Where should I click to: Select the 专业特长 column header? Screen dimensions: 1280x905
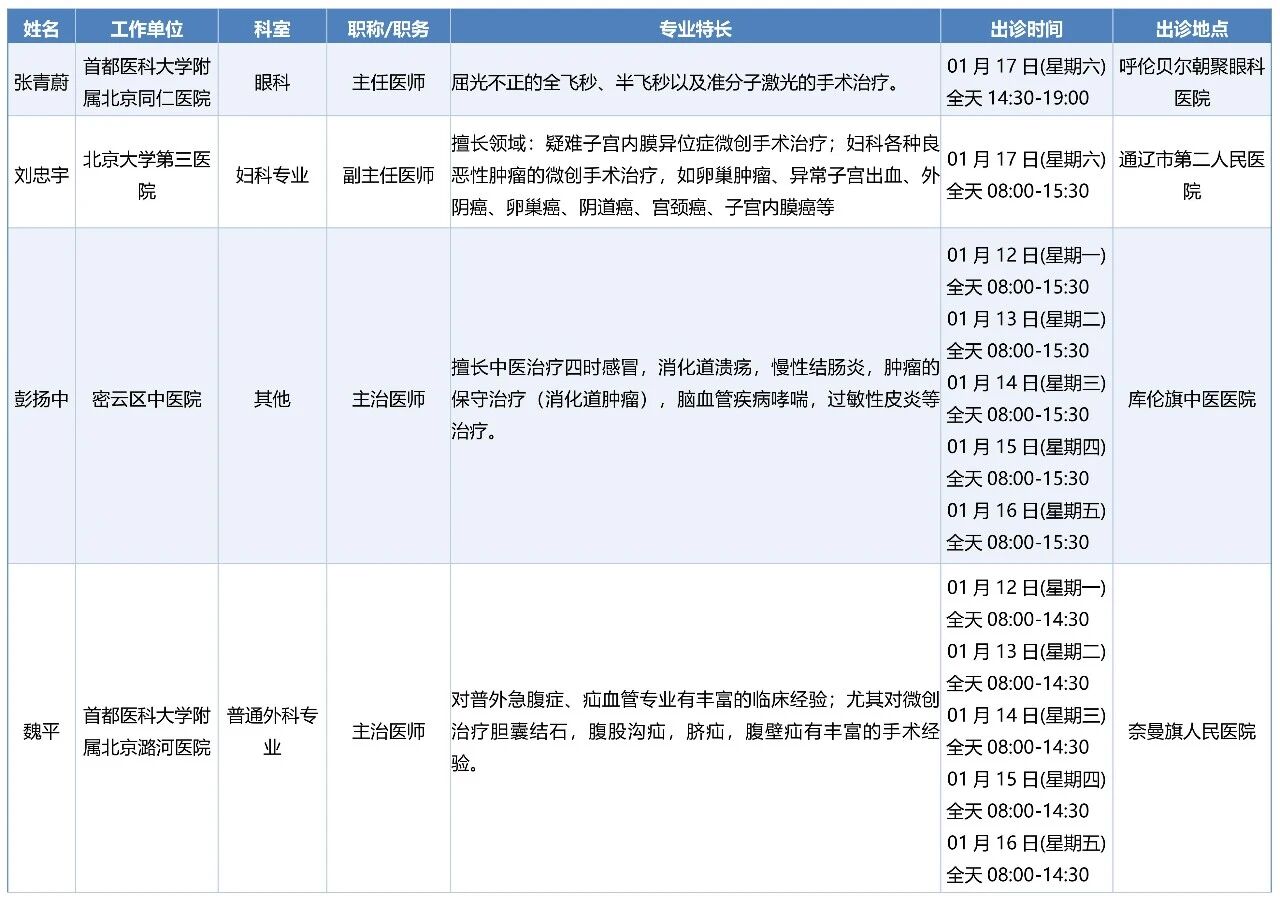point(695,29)
